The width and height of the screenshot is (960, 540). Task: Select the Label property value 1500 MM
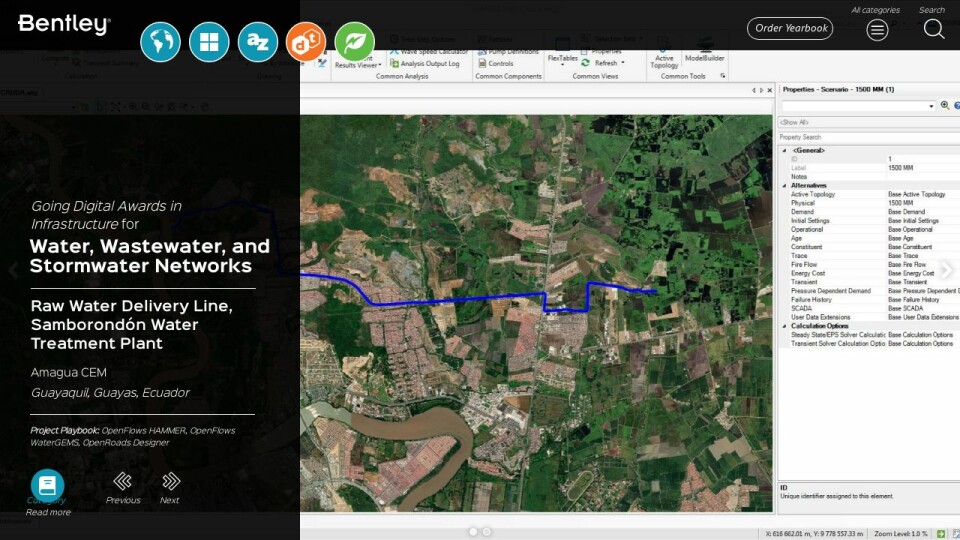click(x=901, y=168)
